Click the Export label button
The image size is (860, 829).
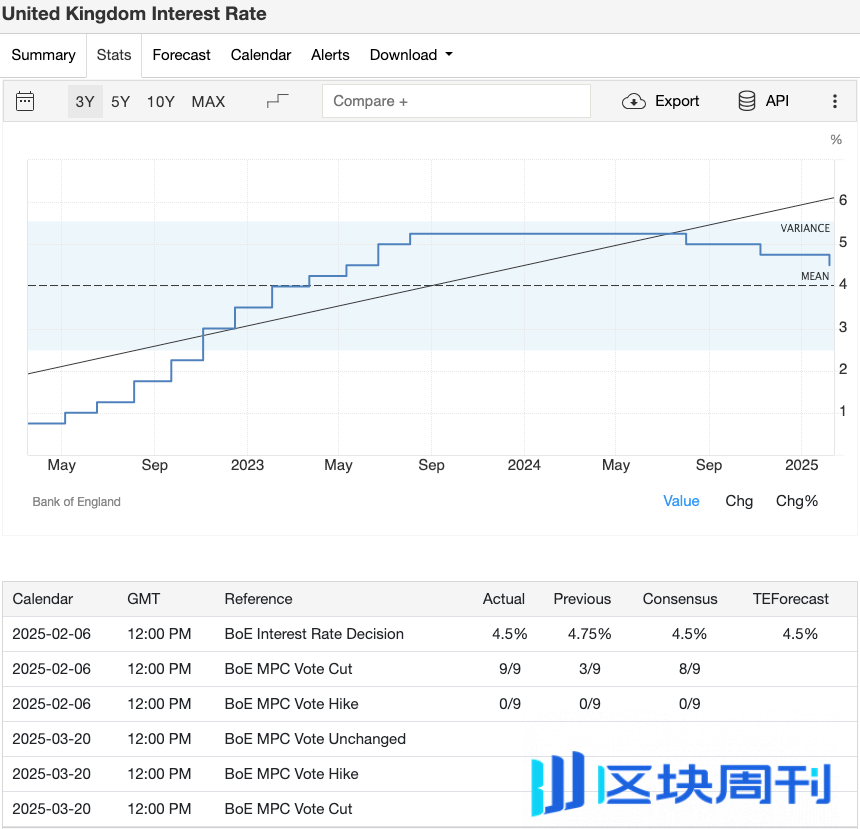(677, 101)
